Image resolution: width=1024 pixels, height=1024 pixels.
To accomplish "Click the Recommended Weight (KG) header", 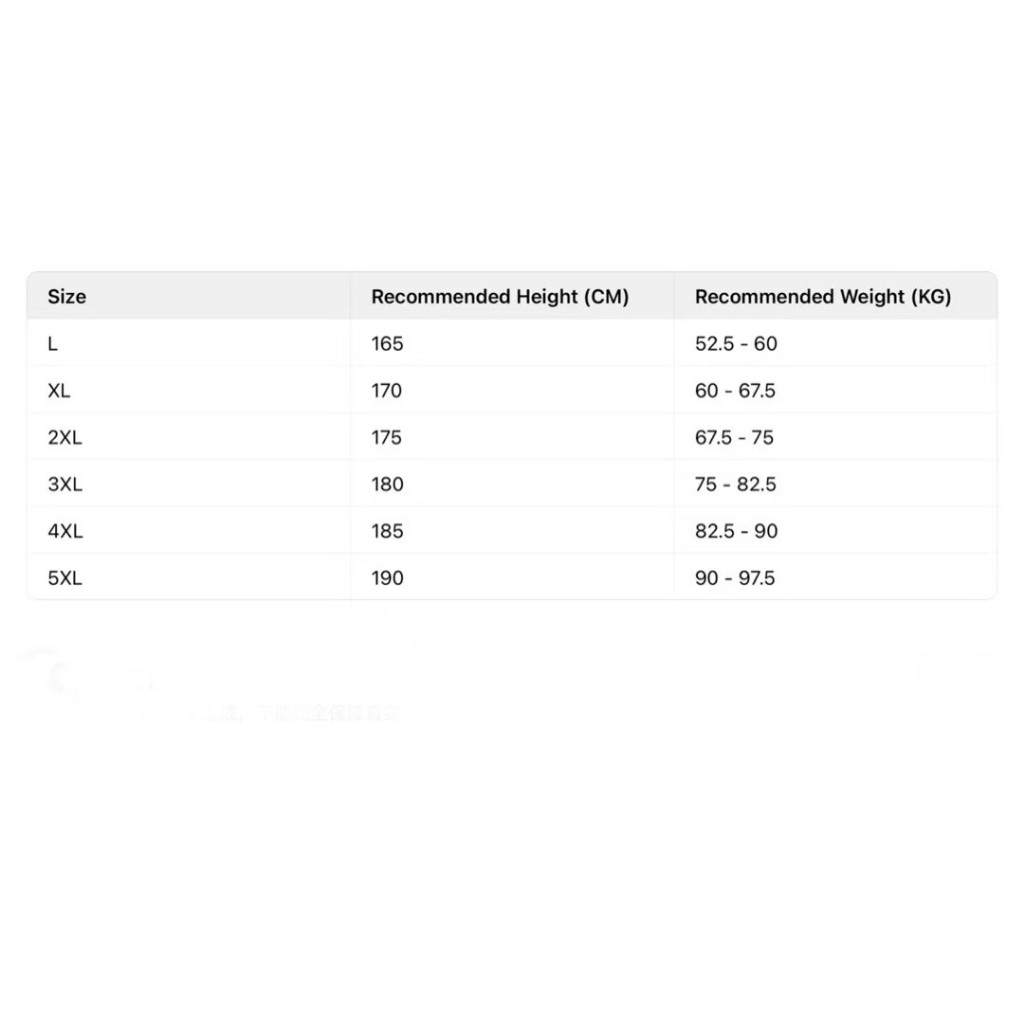I will [823, 297].
